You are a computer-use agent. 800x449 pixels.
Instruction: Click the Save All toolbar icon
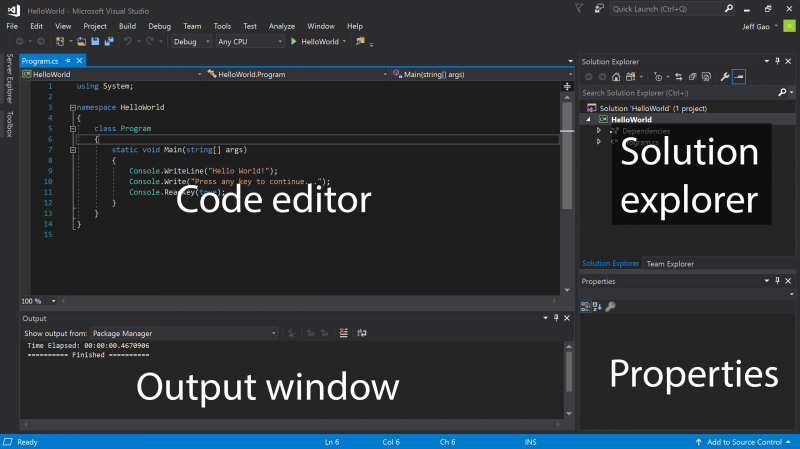[109, 41]
